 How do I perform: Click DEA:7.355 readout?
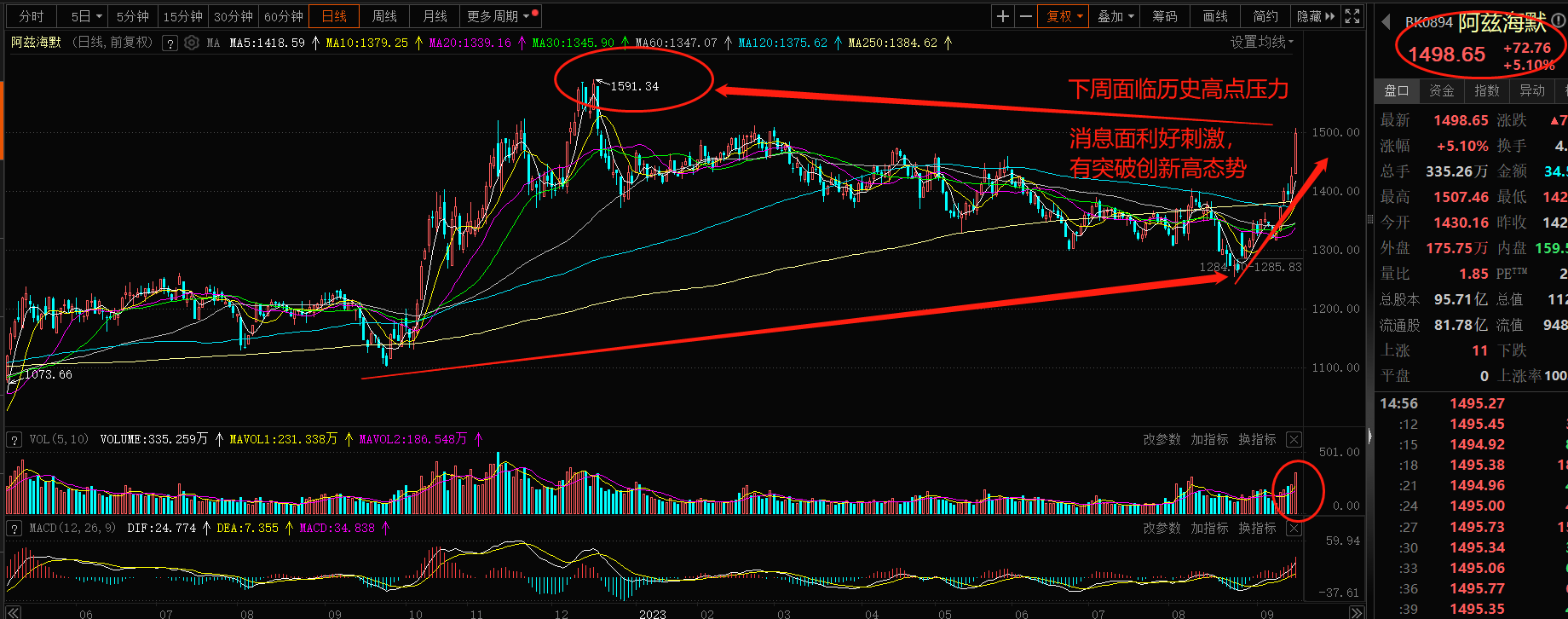tap(248, 528)
